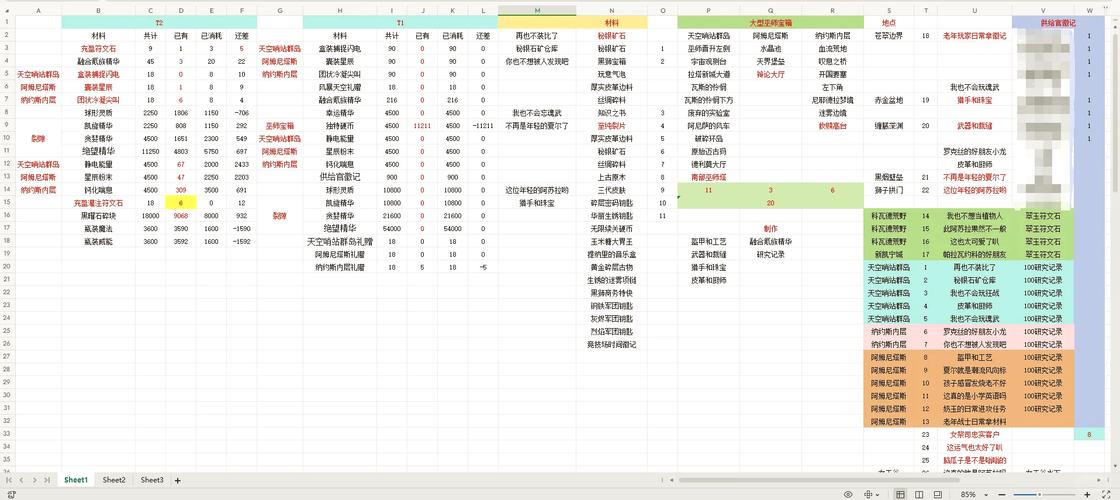Select row 33 header
The image size is (1120, 500).
pos(7,434)
